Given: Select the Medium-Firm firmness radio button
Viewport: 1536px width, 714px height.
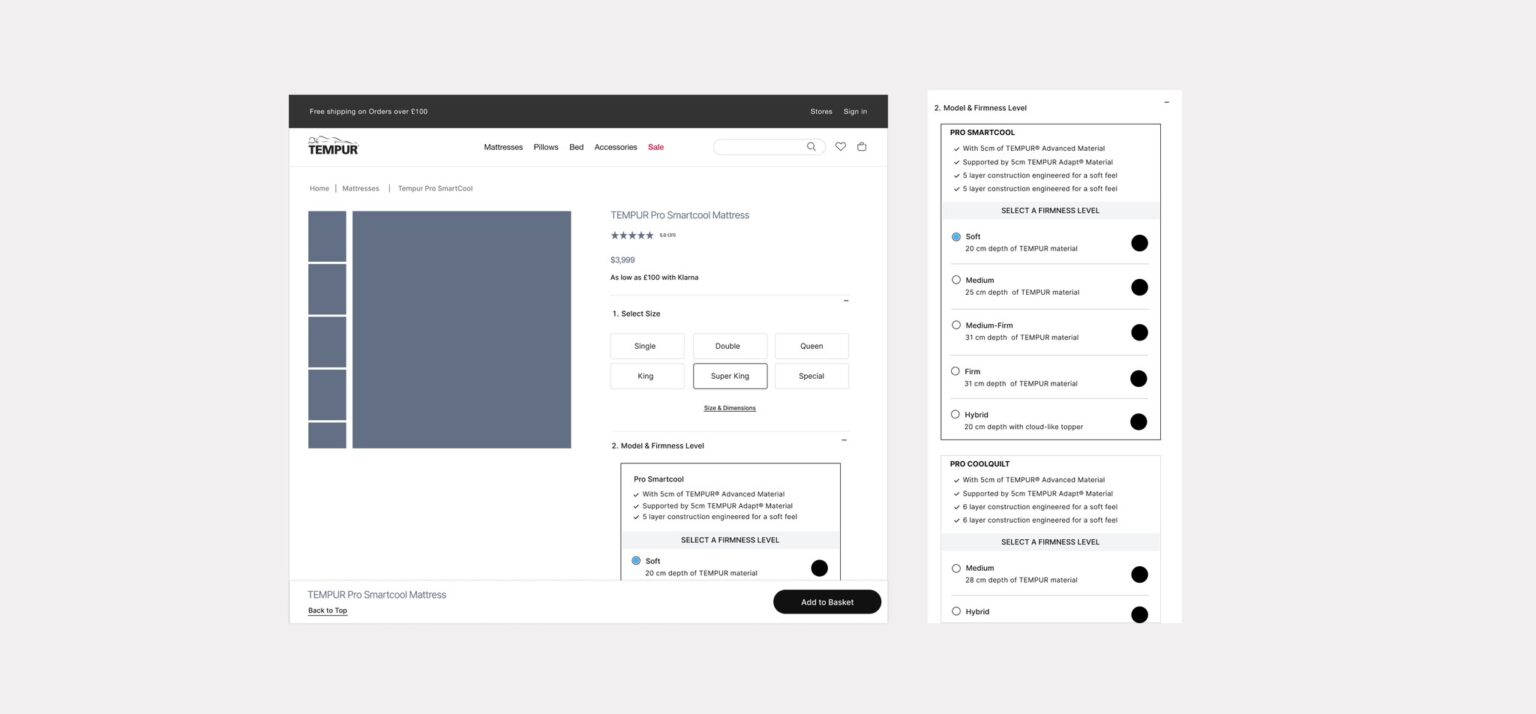Looking at the screenshot, I should tap(956, 325).
